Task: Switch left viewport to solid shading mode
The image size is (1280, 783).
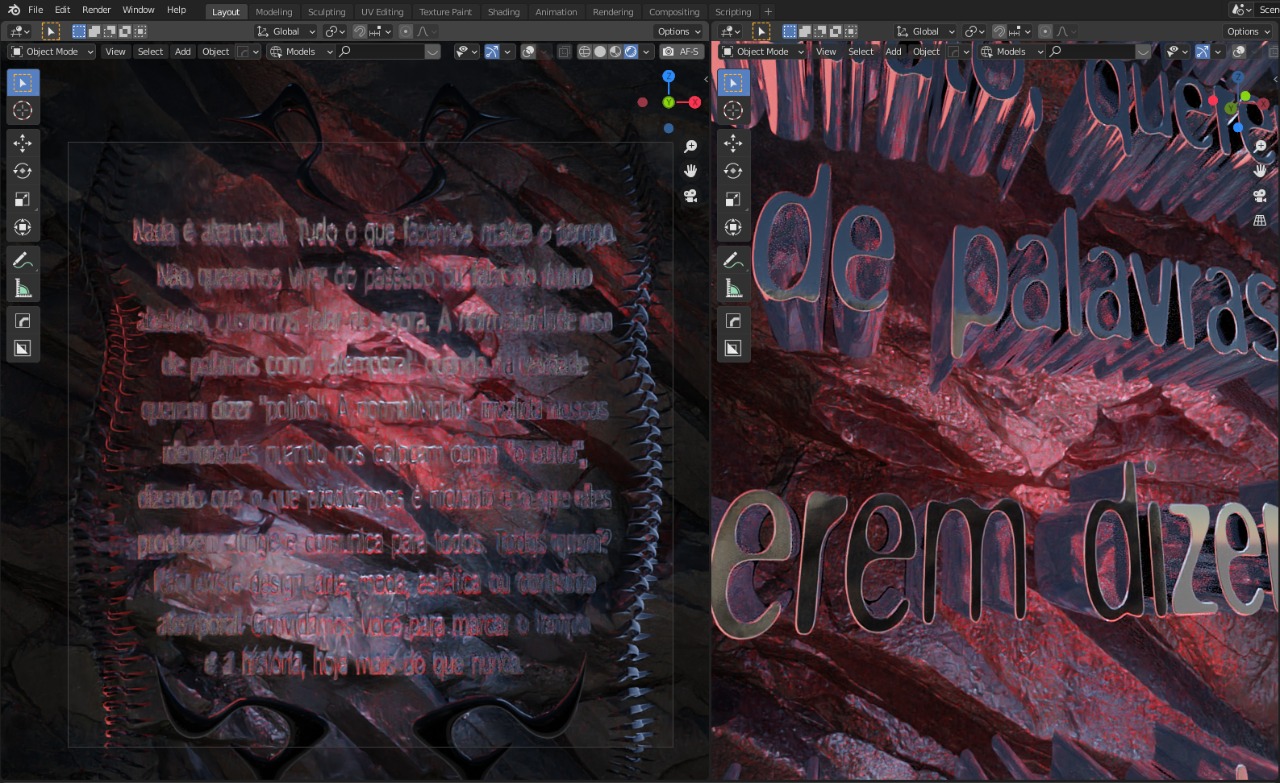Action: tap(600, 52)
